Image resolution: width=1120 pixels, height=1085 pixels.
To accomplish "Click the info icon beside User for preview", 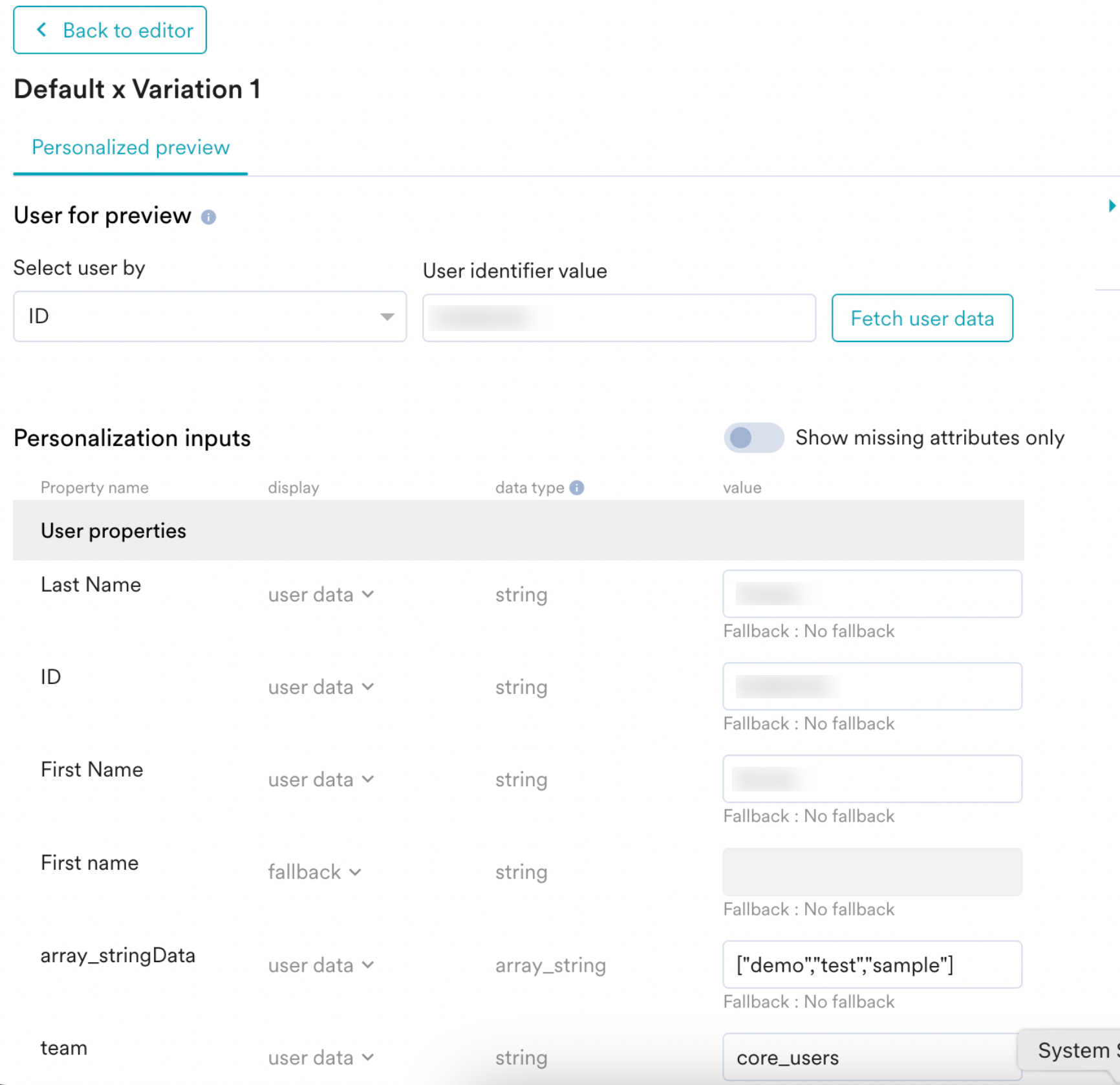I will pyautogui.click(x=208, y=217).
